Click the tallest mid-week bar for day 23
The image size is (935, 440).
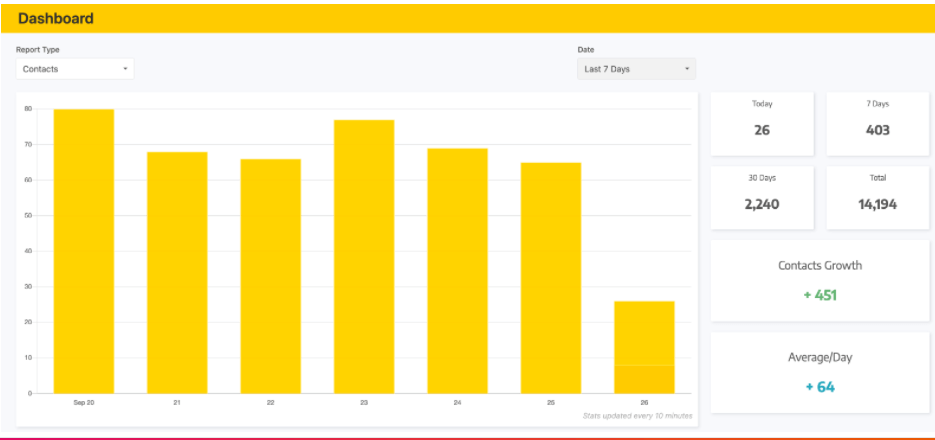[364, 256]
